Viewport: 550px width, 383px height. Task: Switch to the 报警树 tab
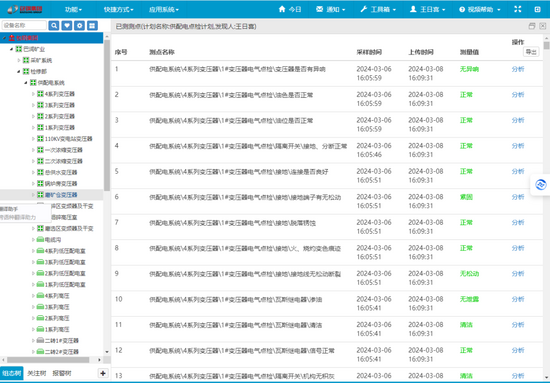point(62,373)
